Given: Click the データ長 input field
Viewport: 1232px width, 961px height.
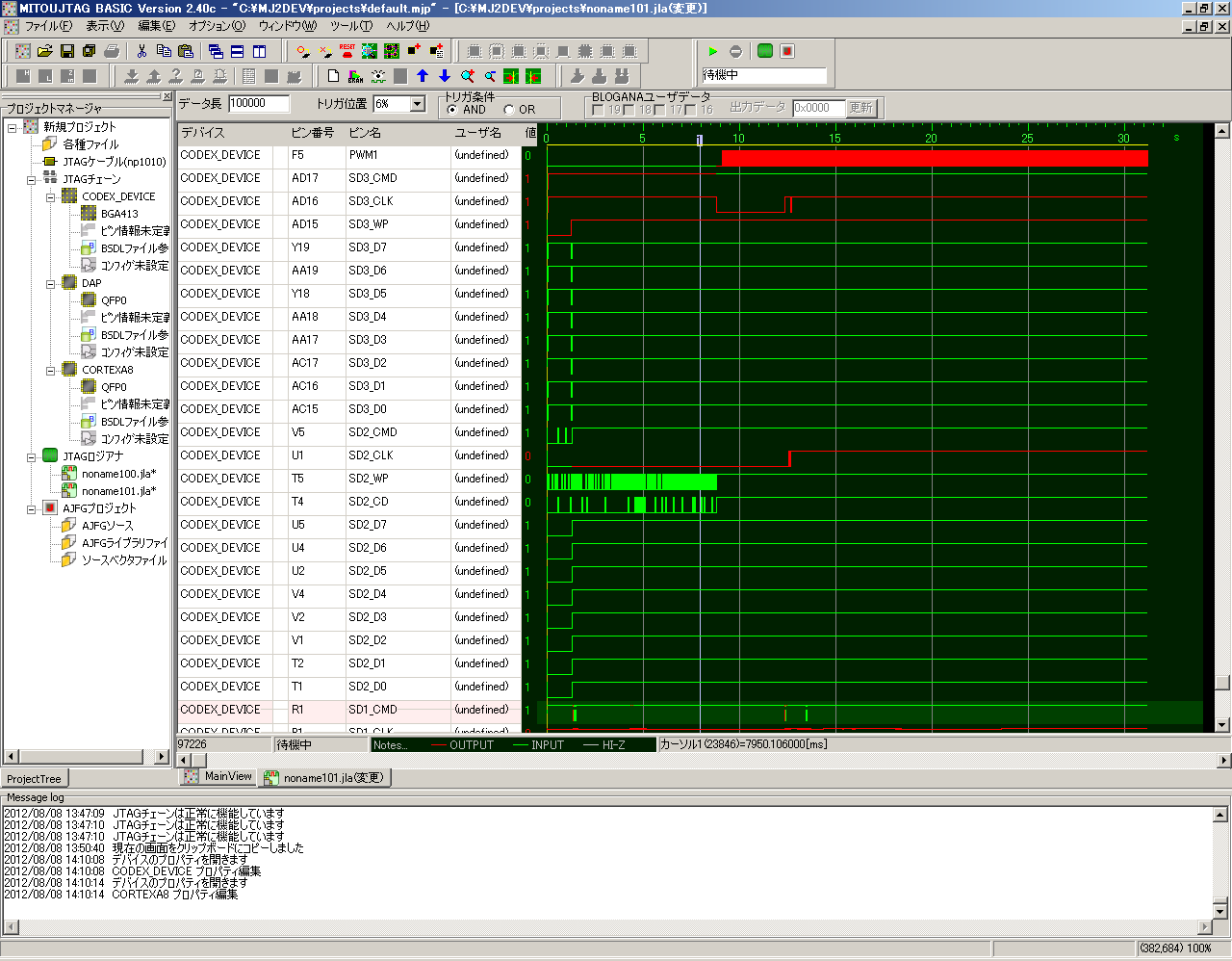Looking at the screenshot, I should [x=259, y=104].
